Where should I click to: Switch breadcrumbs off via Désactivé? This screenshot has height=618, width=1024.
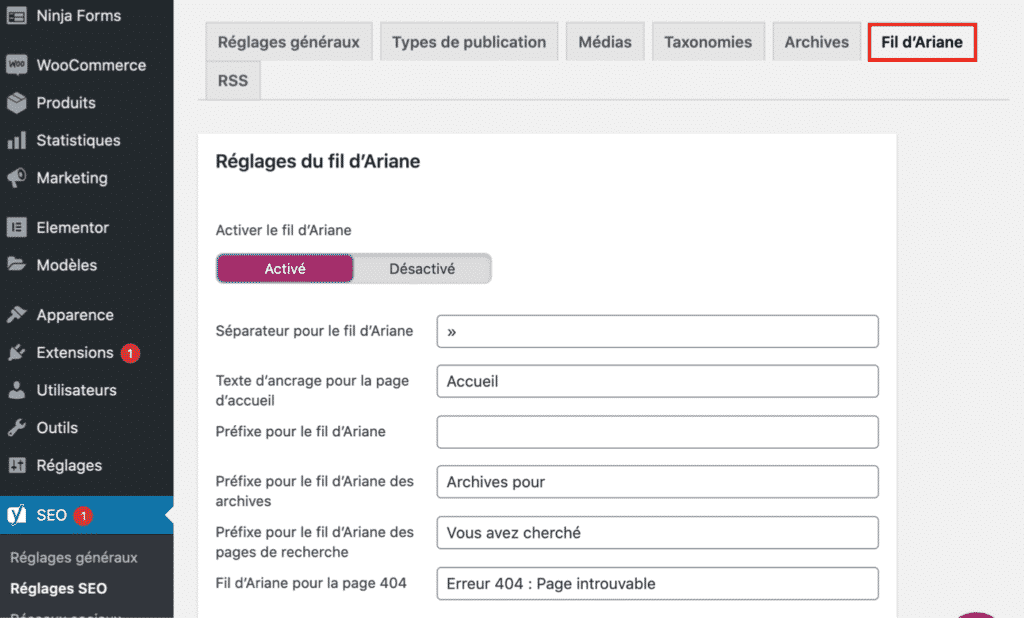point(421,268)
